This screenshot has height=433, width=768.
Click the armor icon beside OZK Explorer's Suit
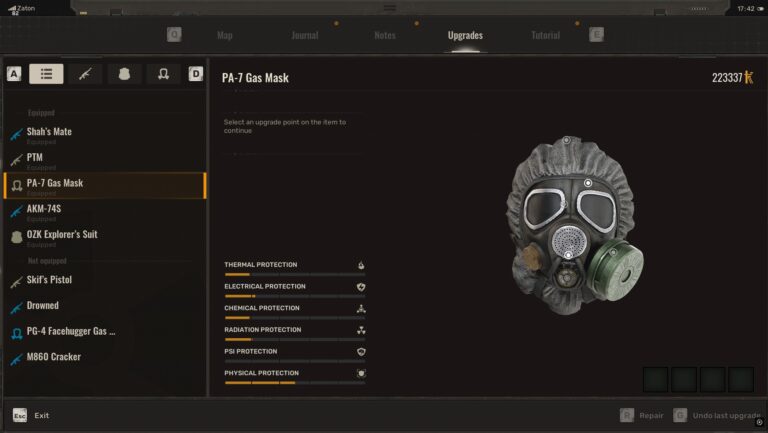coord(17,237)
